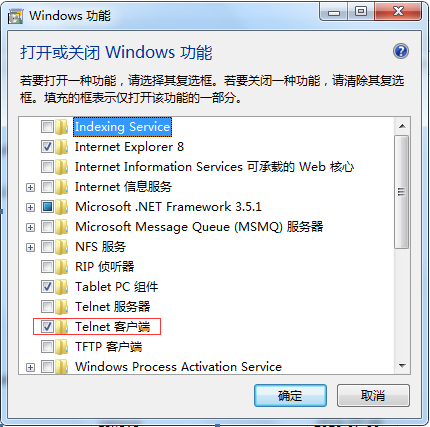Click the folder icon beside Internet Explorer 8
Screen dimensions: 430x427
[x=62, y=147]
